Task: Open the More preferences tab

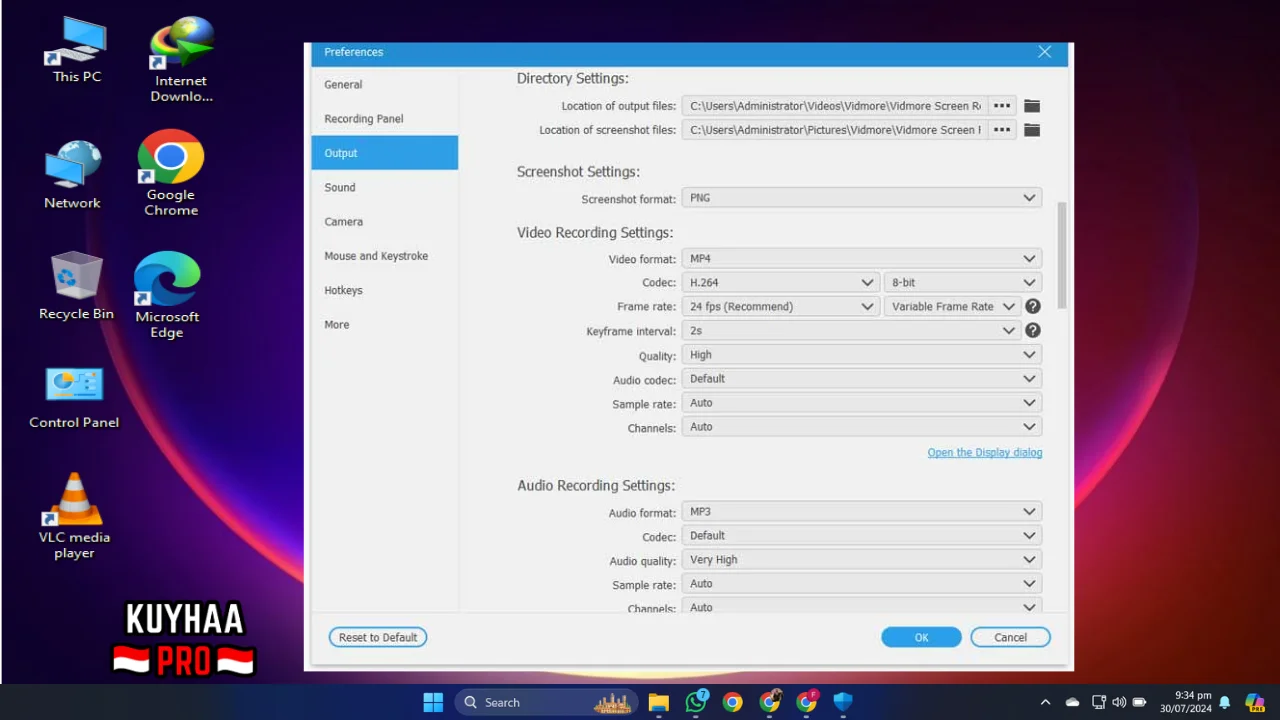Action: tap(385, 324)
